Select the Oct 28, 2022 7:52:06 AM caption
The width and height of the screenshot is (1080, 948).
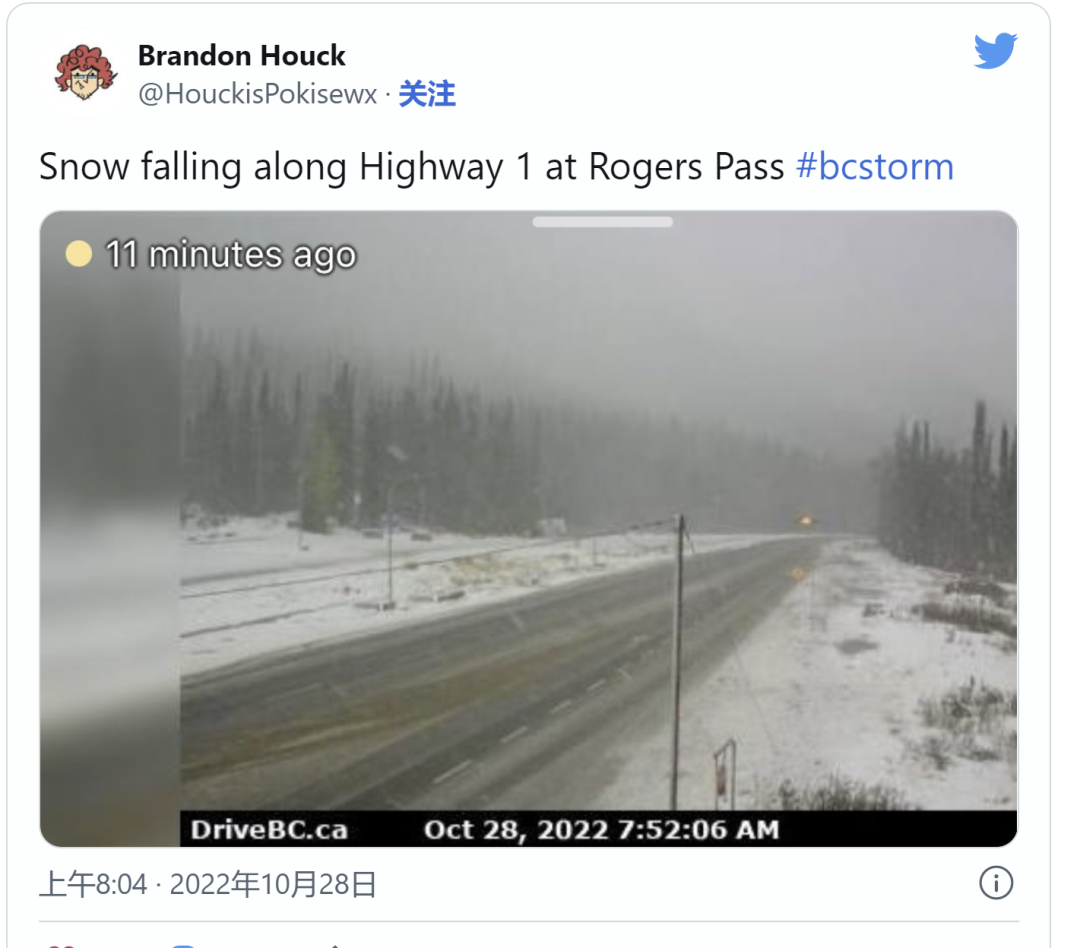click(601, 830)
